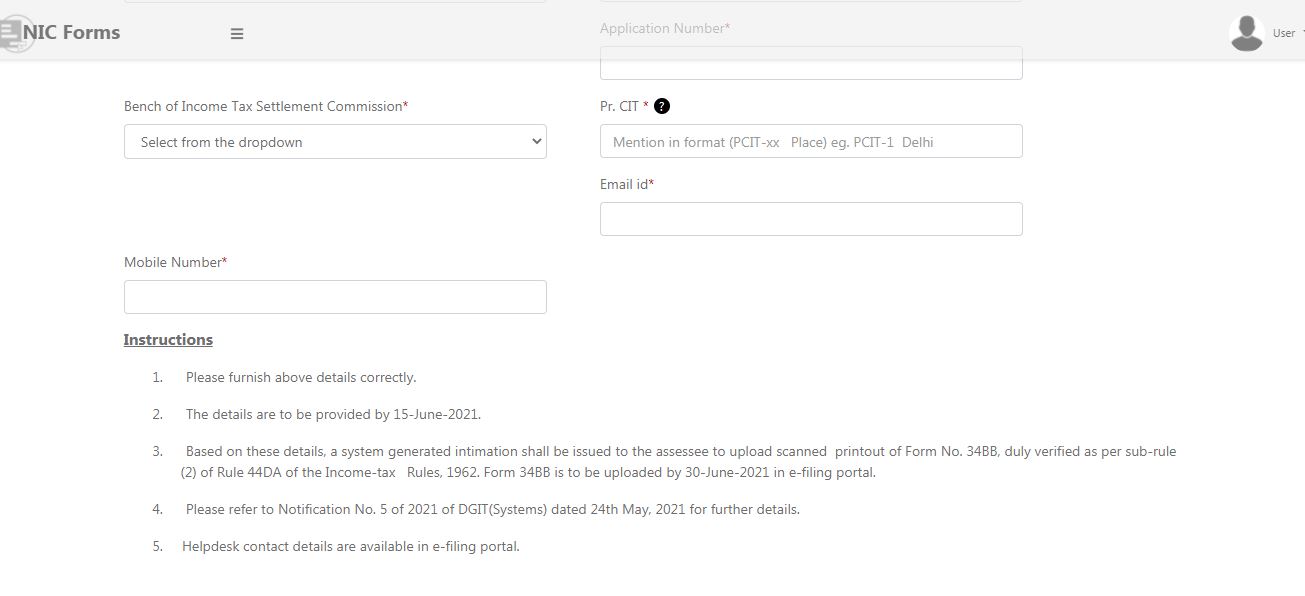Click the Application Number input field
This screenshot has width=1305, height=596.
tap(810, 62)
